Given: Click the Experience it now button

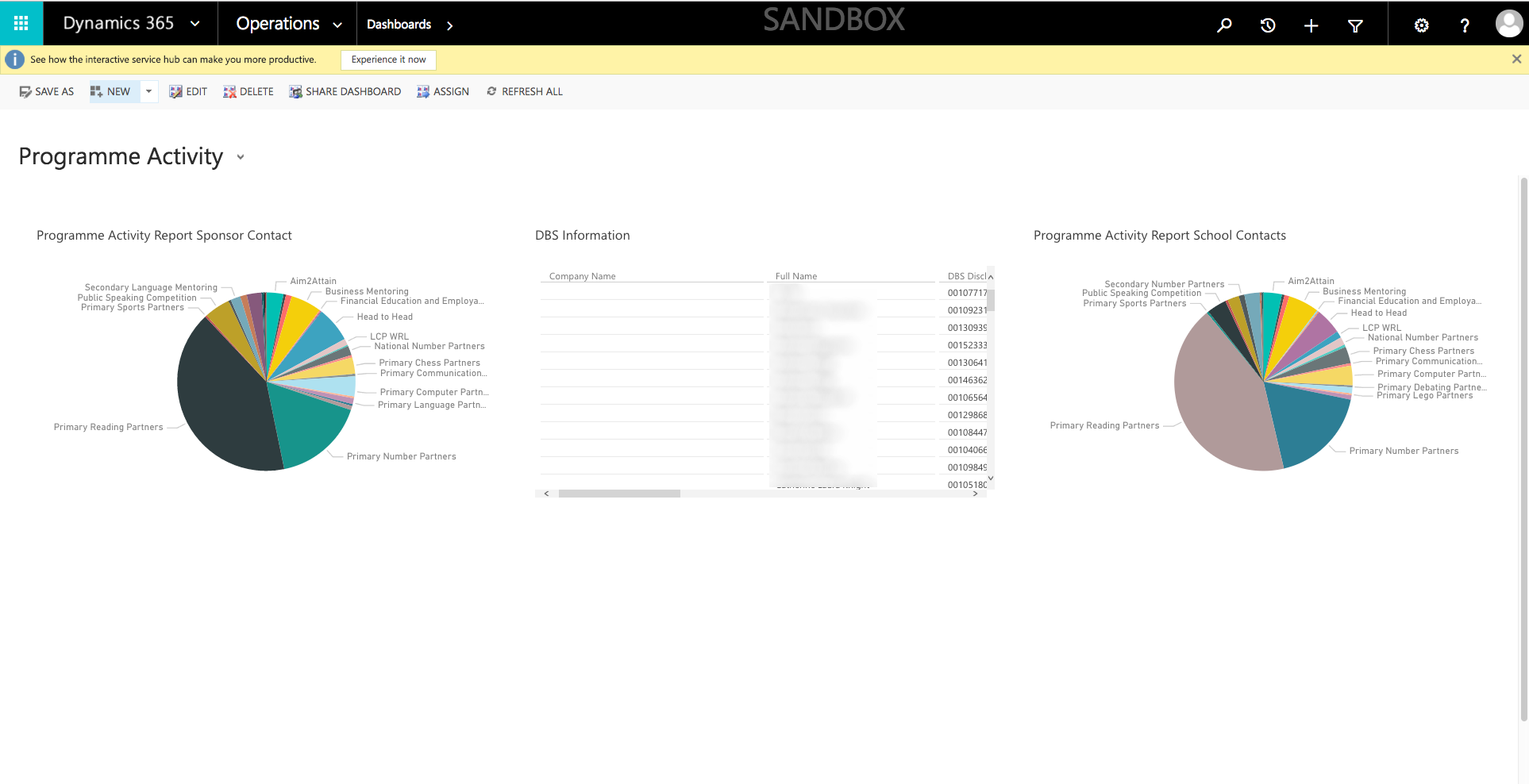Looking at the screenshot, I should tap(388, 60).
